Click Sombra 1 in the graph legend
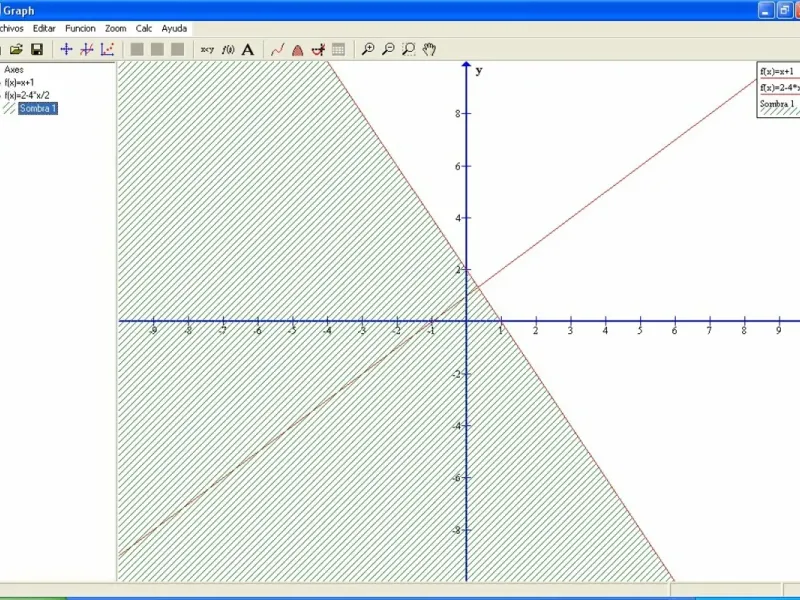Screen dimensions: 800x600 (x=778, y=104)
